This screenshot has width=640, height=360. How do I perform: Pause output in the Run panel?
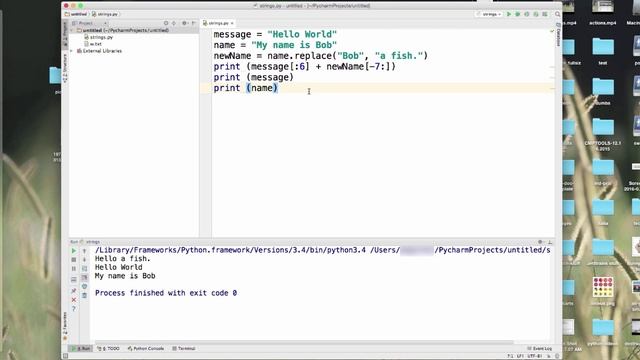[x=74, y=269]
